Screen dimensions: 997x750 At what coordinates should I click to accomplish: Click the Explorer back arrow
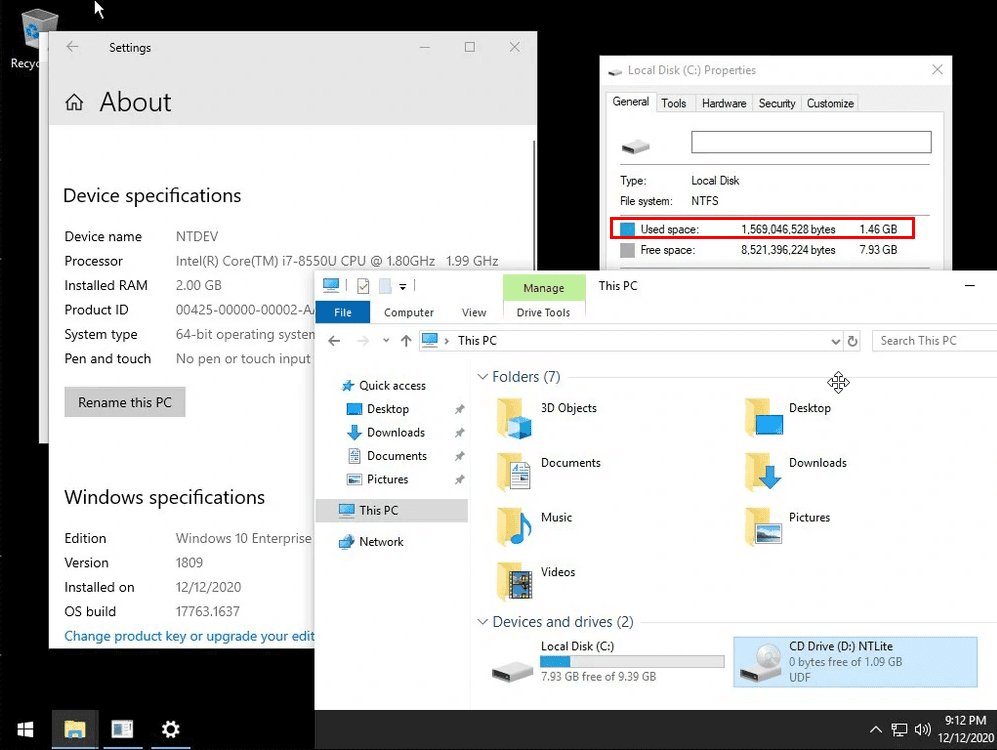(x=334, y=341)
